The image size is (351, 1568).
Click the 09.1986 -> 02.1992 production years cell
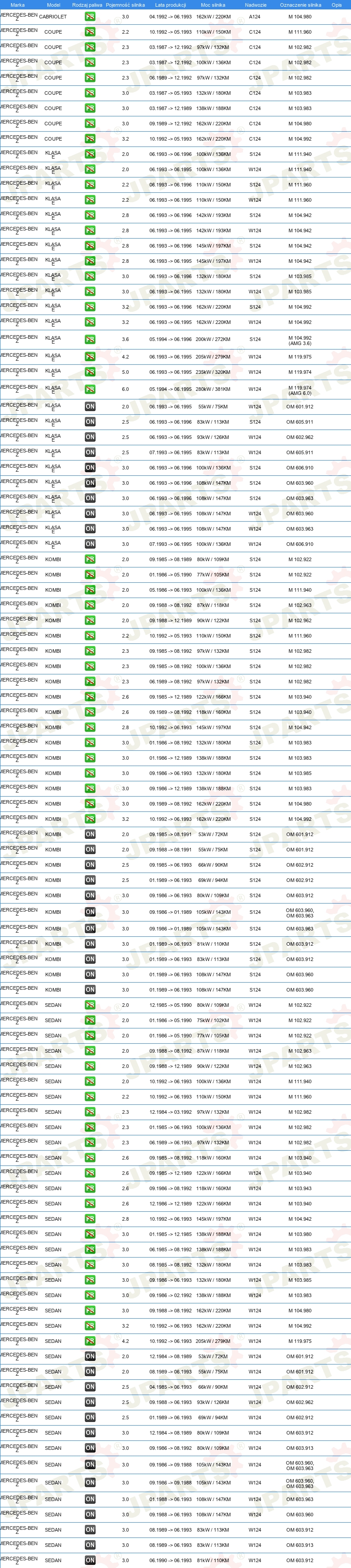coord(170,1295)
